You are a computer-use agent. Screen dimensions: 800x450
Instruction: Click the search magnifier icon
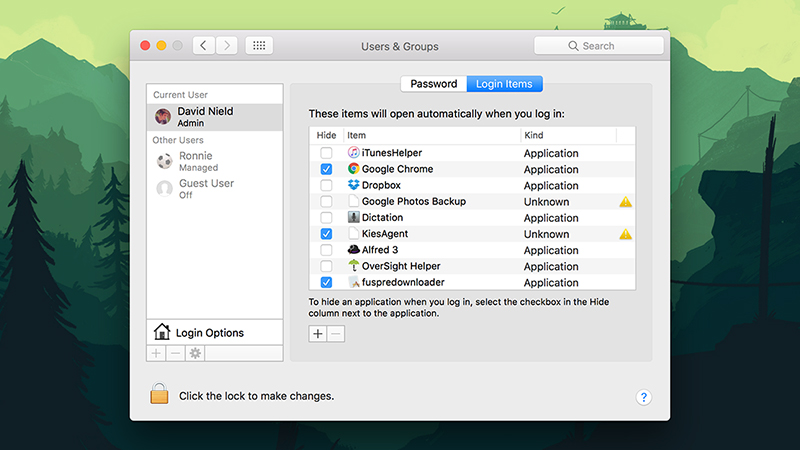click(x=573, y=46)
